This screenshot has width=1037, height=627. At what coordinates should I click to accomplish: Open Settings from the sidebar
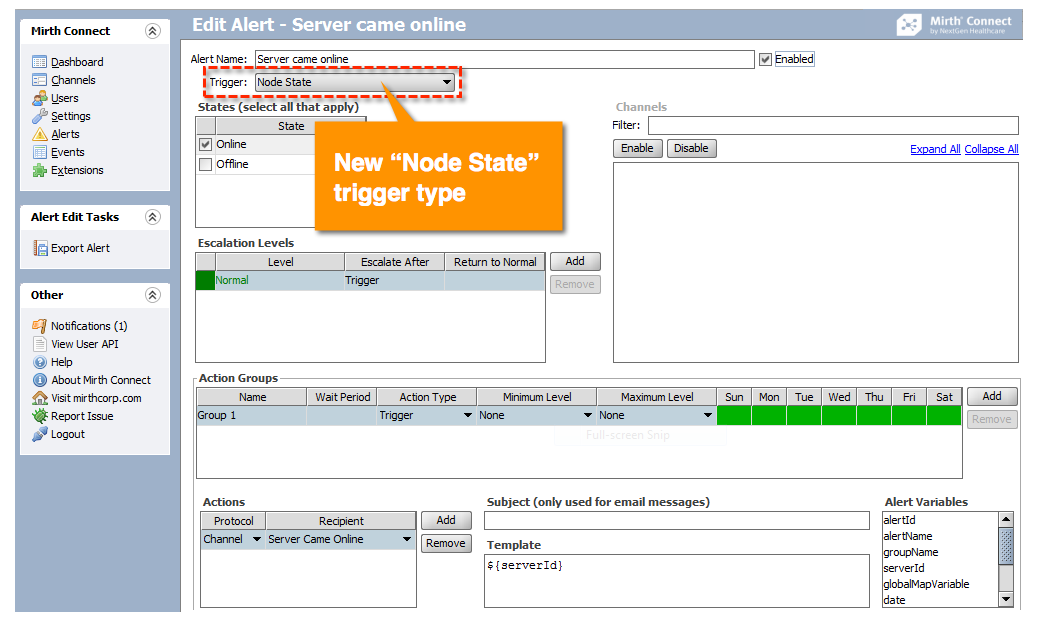71,116
